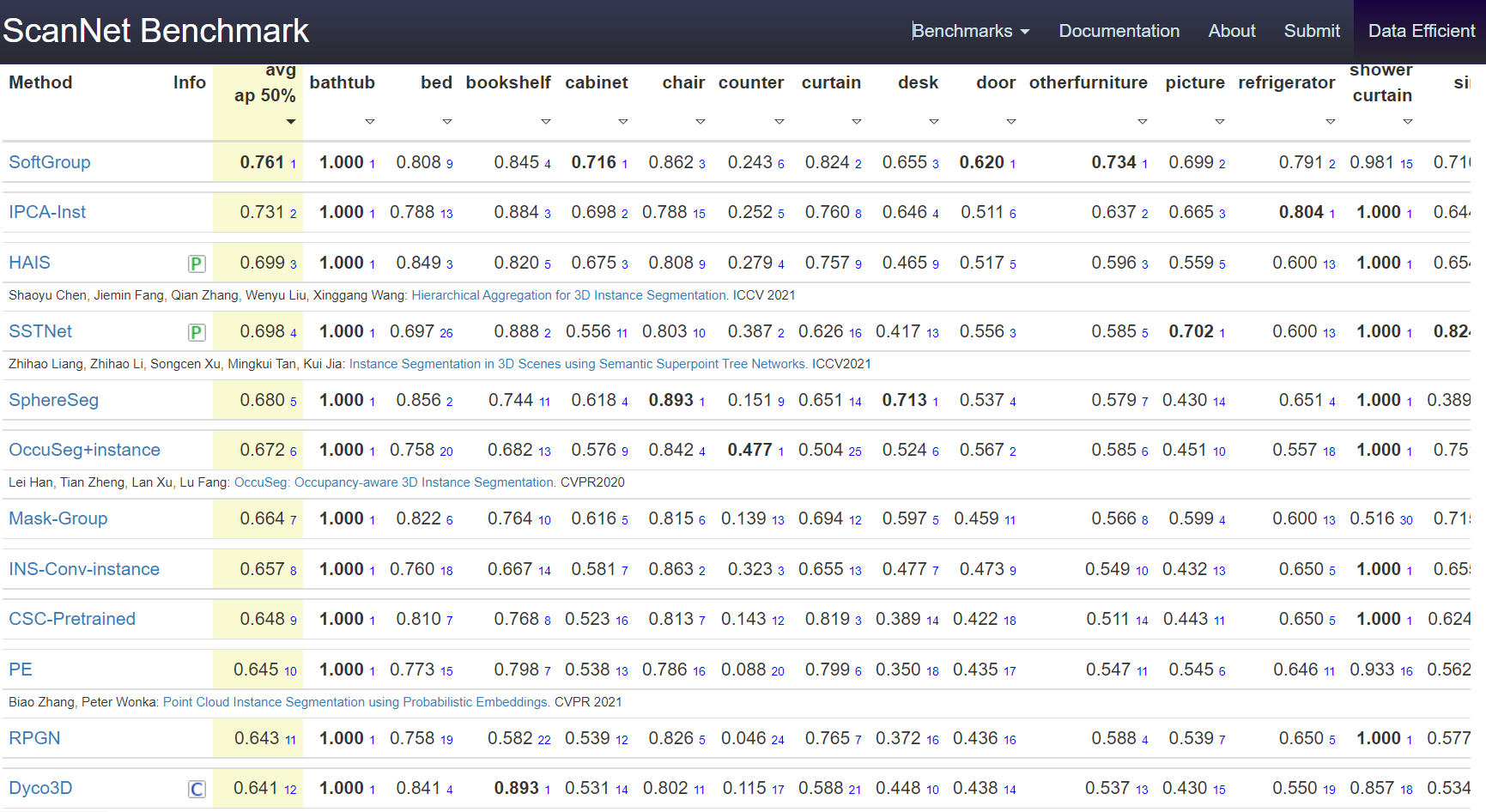Open the bed column sort dropdown

[447, 122]
